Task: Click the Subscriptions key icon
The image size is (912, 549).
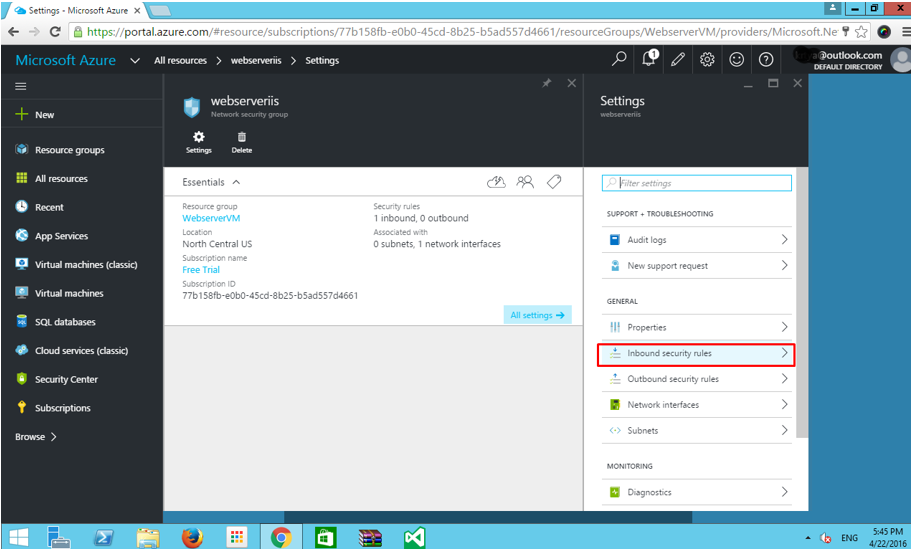Action: (x=22, y=407)
